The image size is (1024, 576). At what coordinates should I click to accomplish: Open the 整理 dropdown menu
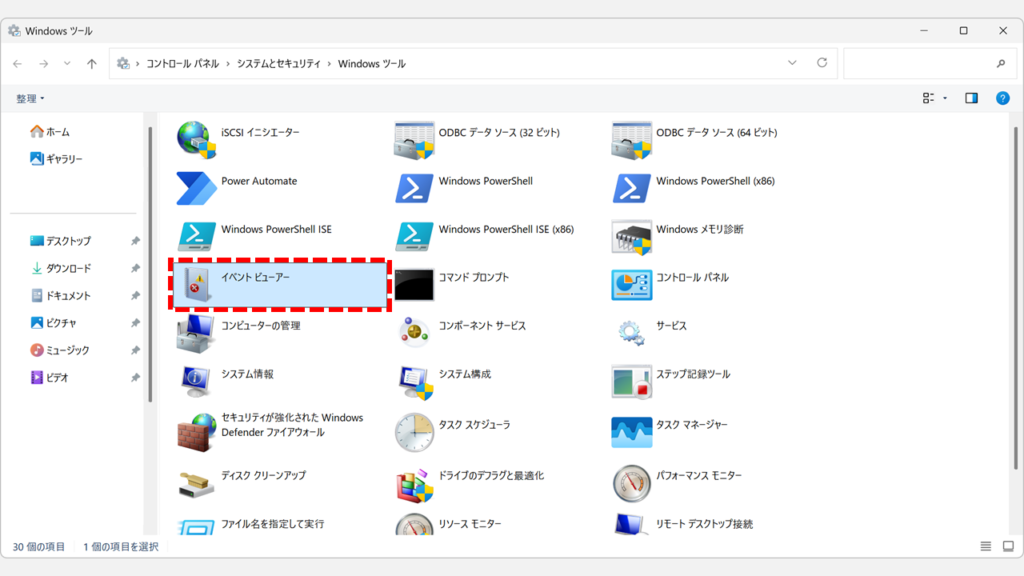(30, 98)
